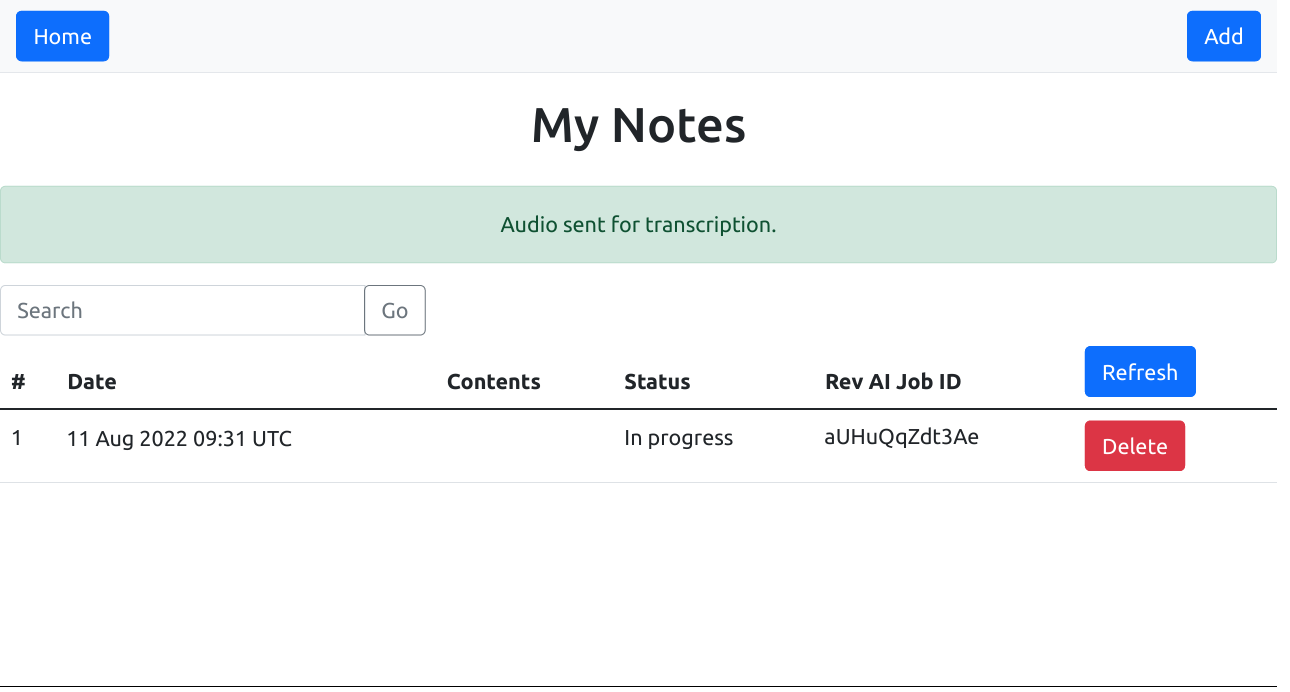Click the Rev AI Job ID header
The image size is (1290, 692).
click(x=893, y=381)
